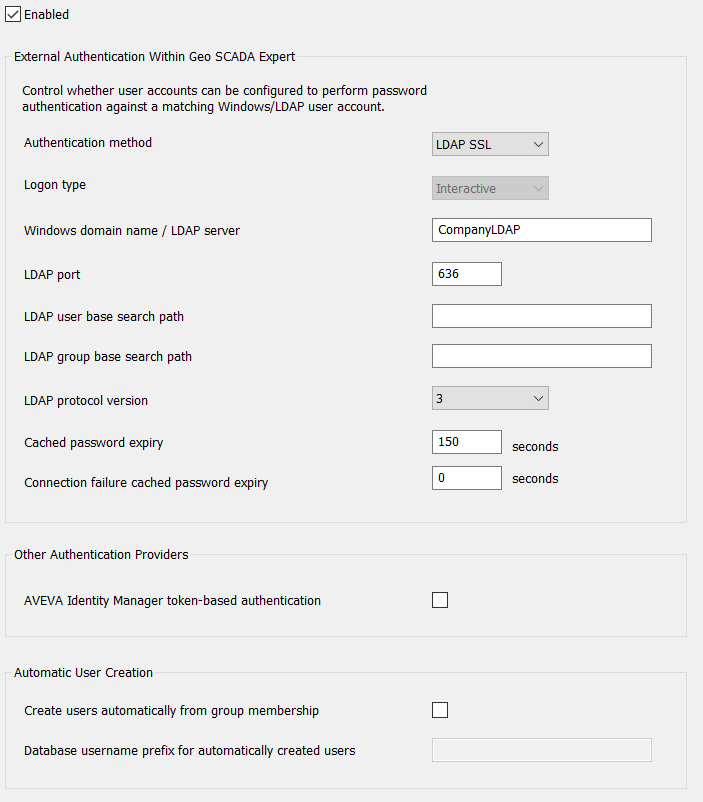The image size is (703, 802).
Task: Open the Logon type Interactive dropdown
Action: pyautogui.click(x=490, y=188)
